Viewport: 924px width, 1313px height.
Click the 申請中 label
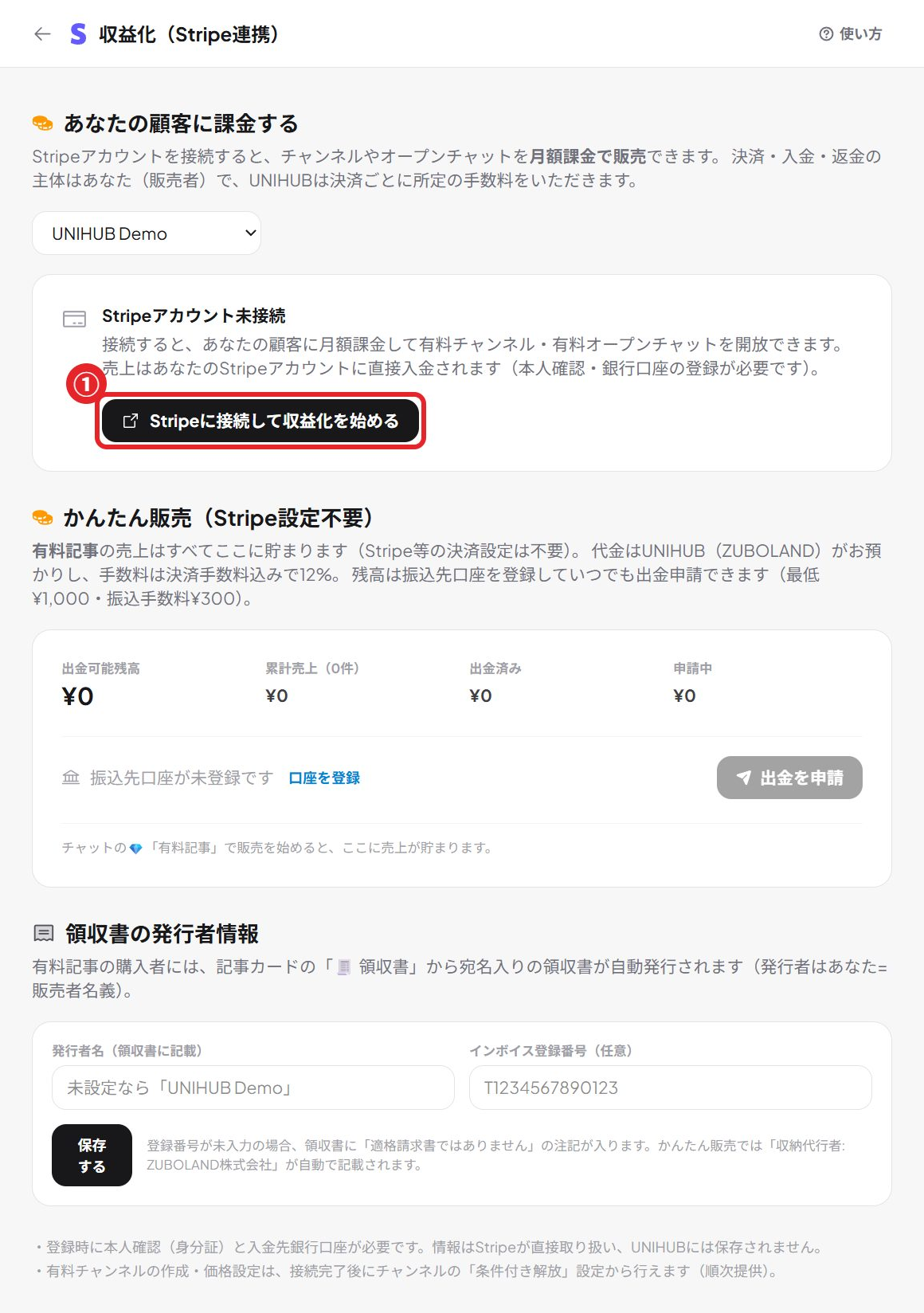(x=693, y=668)
